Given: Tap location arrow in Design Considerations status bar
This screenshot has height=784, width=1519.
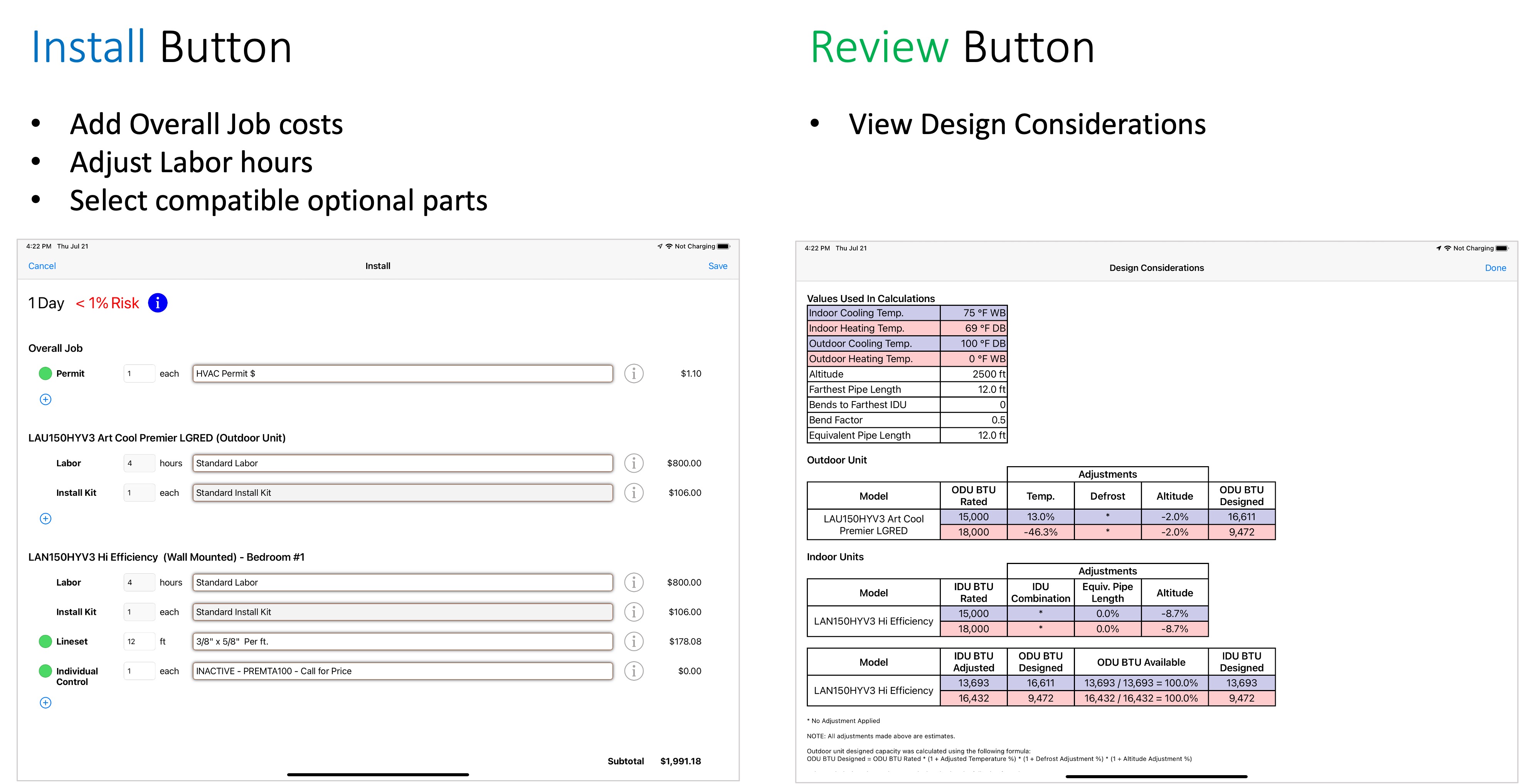Looking at the screenshot, I should (x=1439, y=248).
